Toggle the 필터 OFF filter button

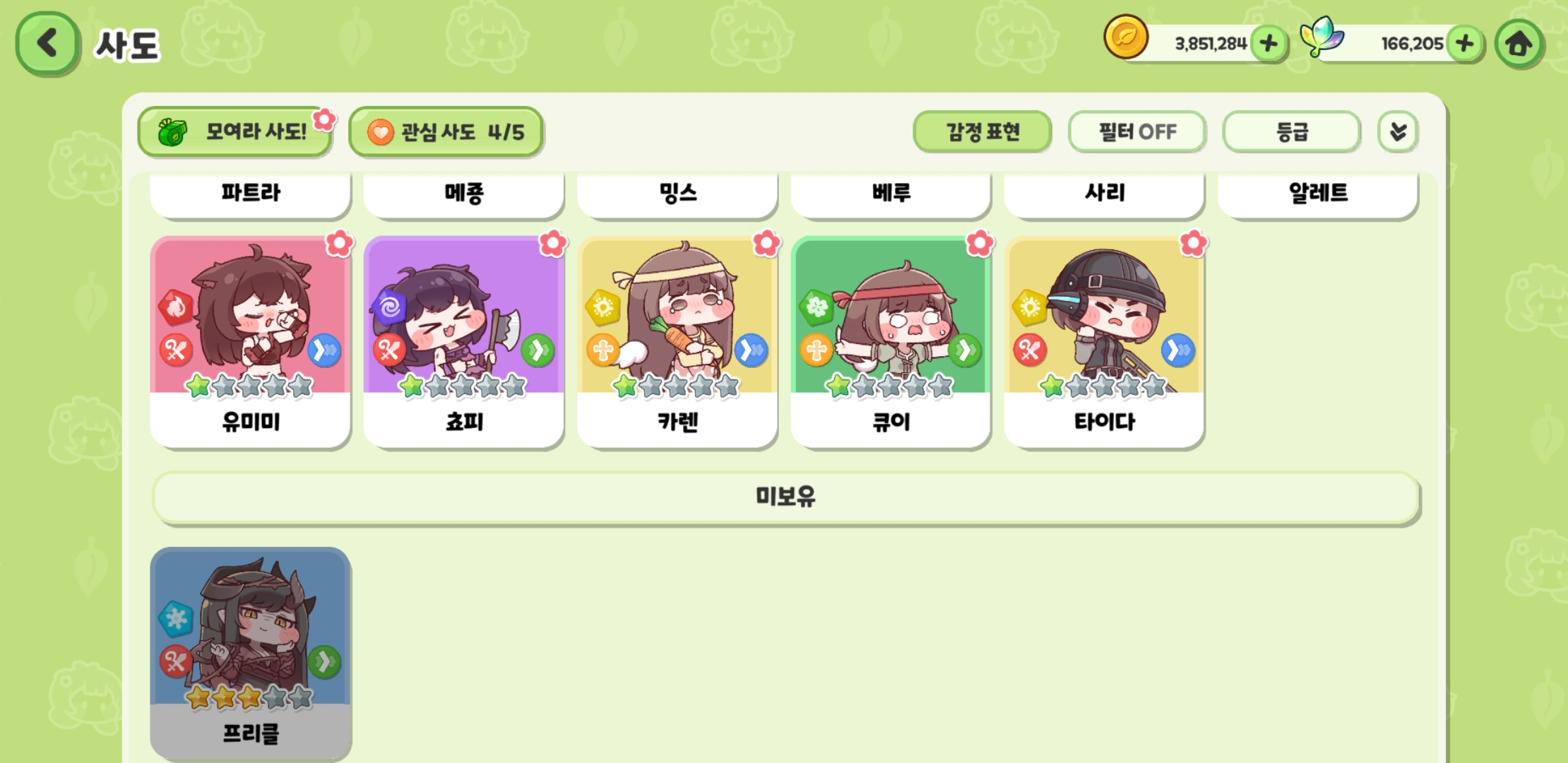[x=1137, y=131]
